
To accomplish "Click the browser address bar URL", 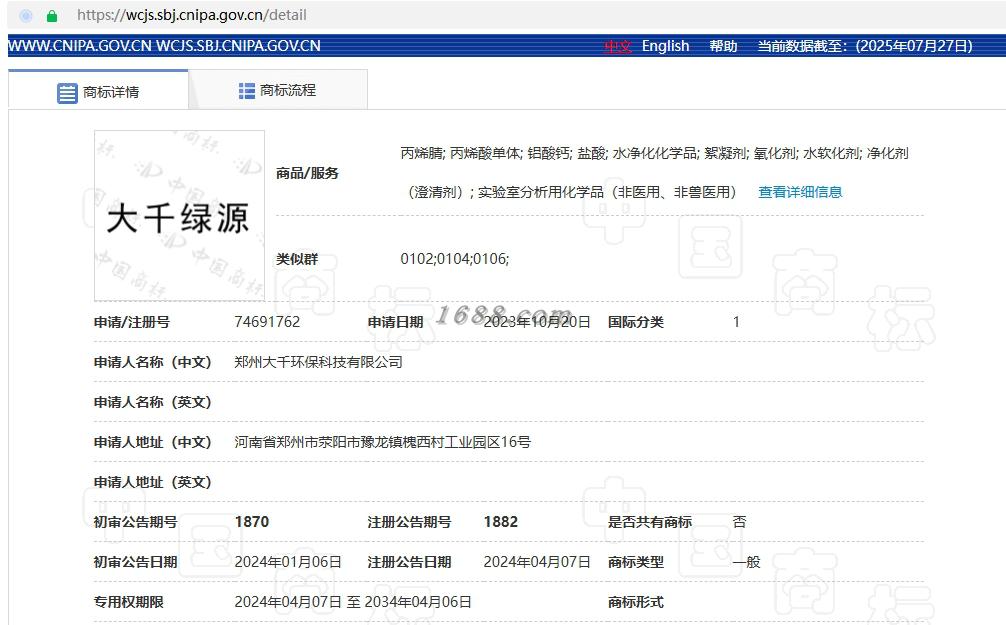I will (x=191, y=15).
